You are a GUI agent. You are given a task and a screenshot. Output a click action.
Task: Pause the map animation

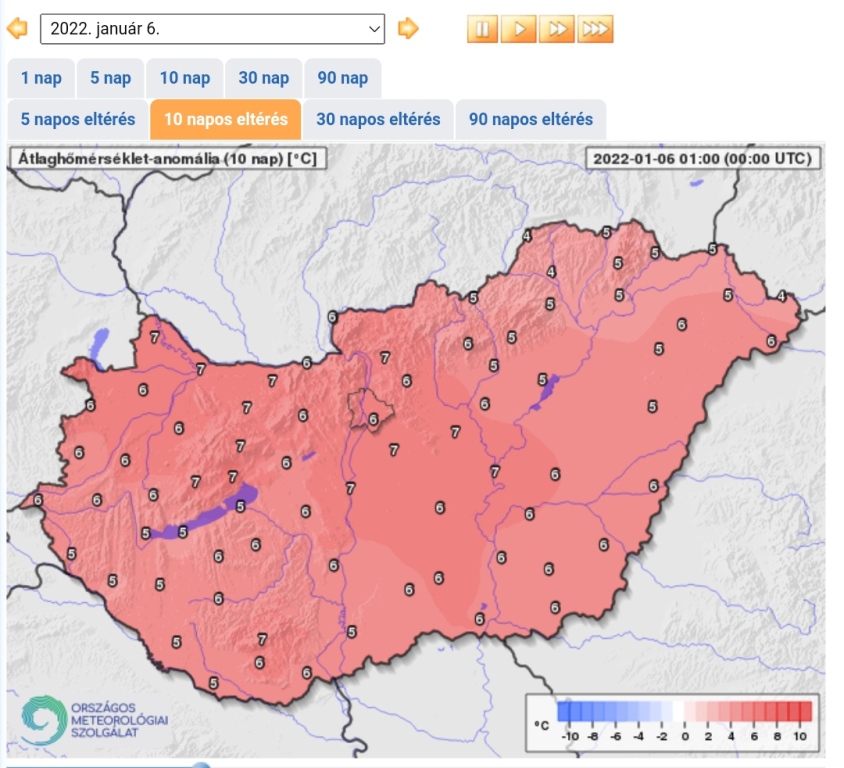(x=482, y=29)
